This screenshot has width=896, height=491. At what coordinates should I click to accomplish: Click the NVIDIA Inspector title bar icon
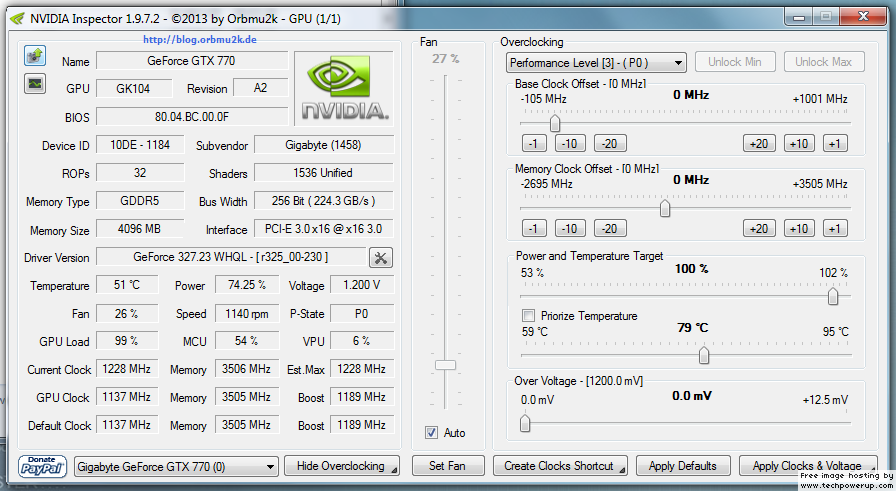(18, 19)
